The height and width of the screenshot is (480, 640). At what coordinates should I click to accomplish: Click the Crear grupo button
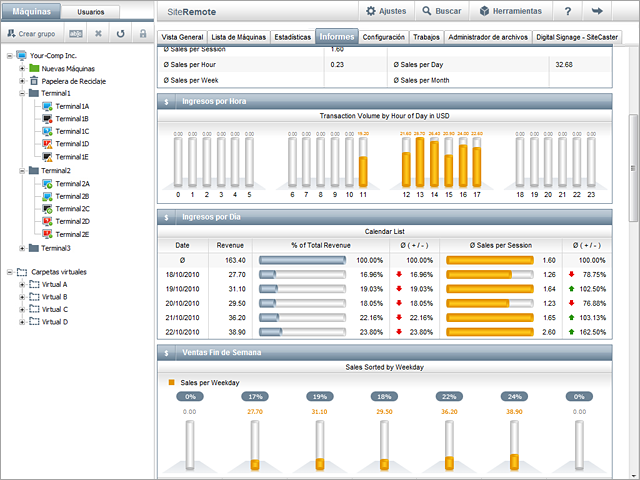point(31,33)
